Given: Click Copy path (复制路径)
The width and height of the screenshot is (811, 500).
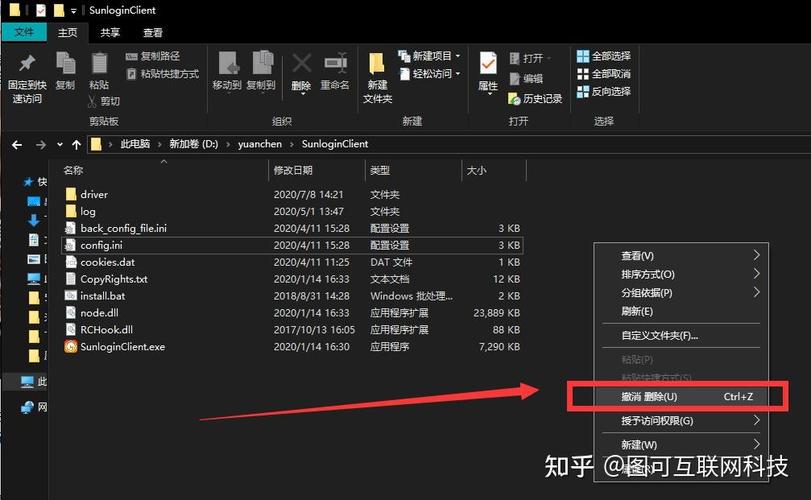Looking at the screenshot, I should 153,56.
